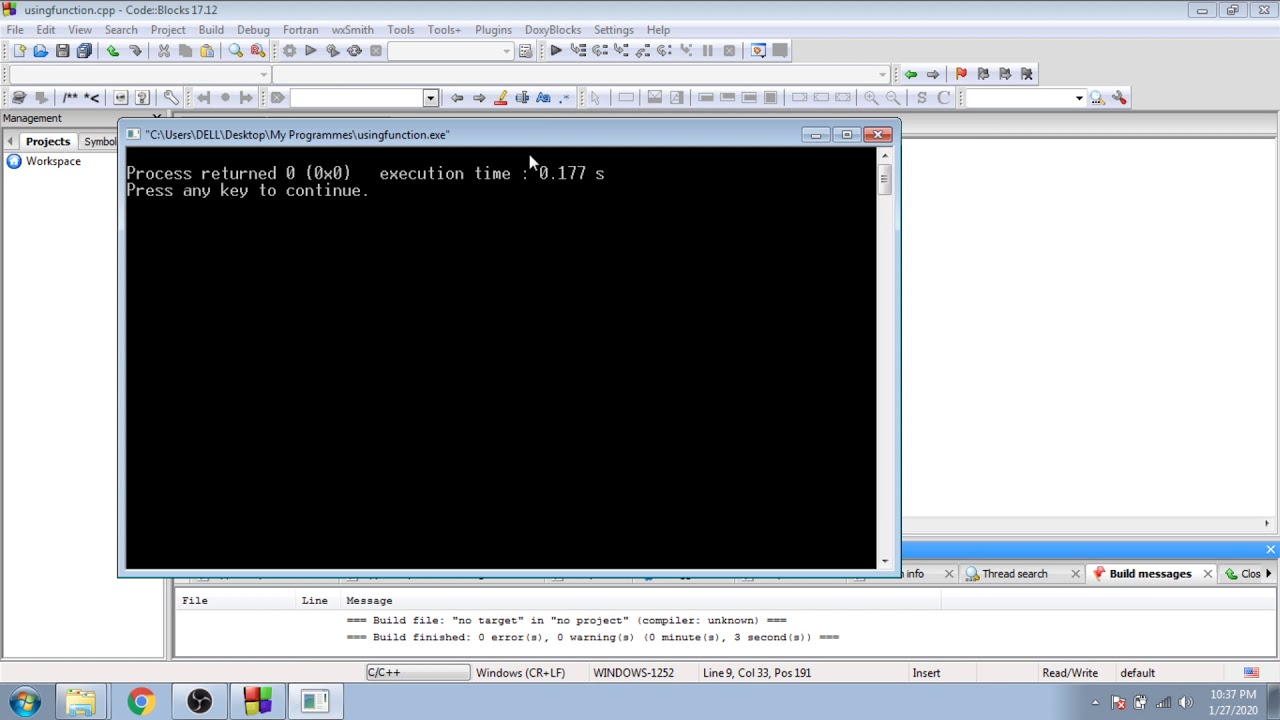Close the Logs panel with X

(x=1270, y=550)
